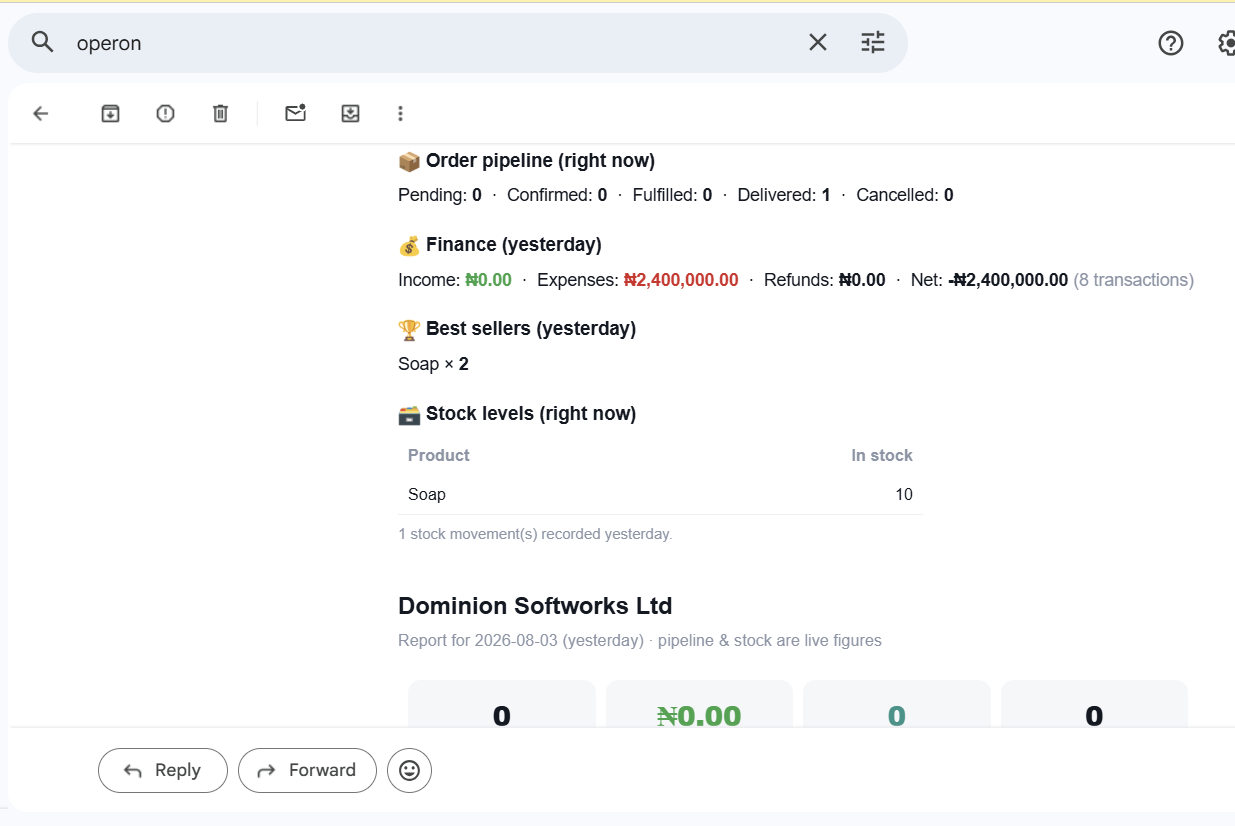Click the red Expenses ₦2,400,000.00 amount
Viewport: 1235px width, 826px height.
coord(681,280)
